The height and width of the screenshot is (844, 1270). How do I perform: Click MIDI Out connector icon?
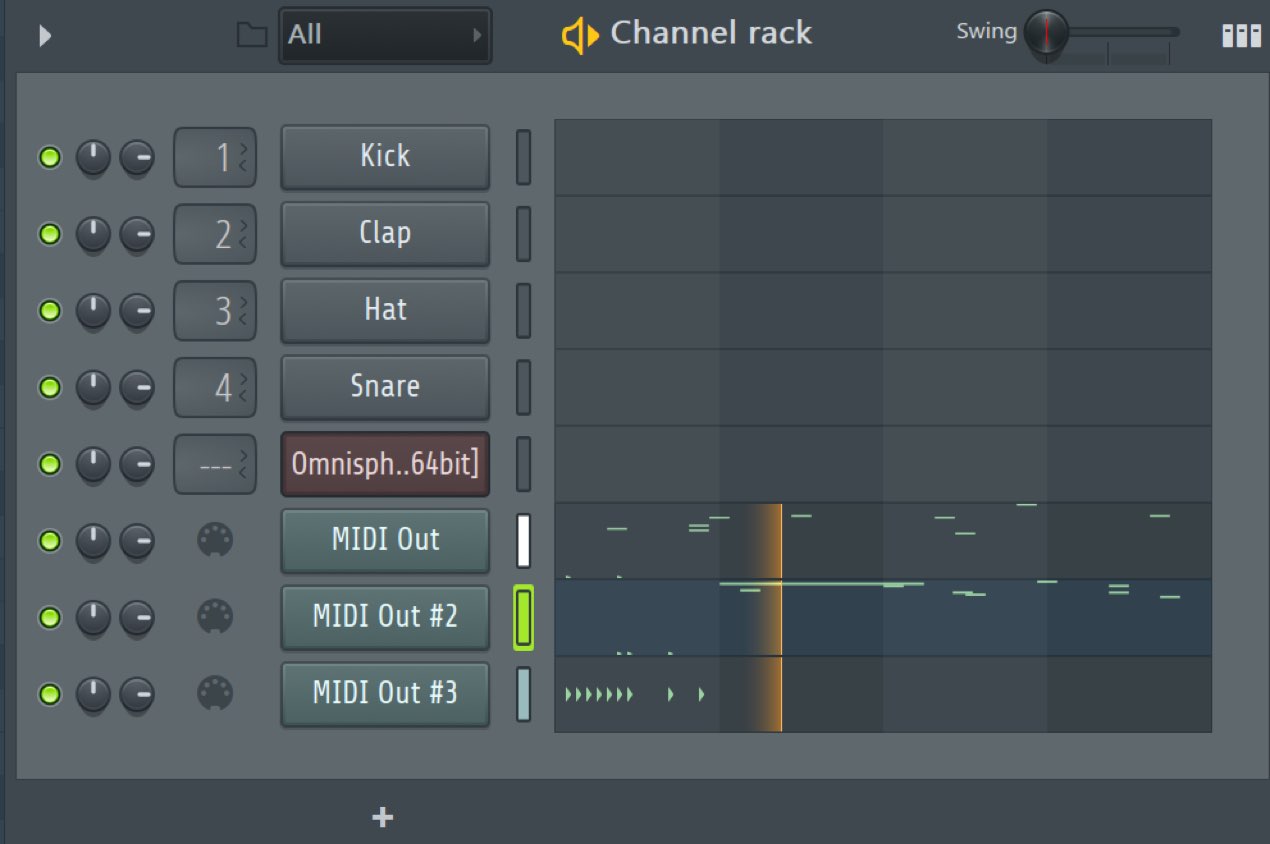pos(215,541)
